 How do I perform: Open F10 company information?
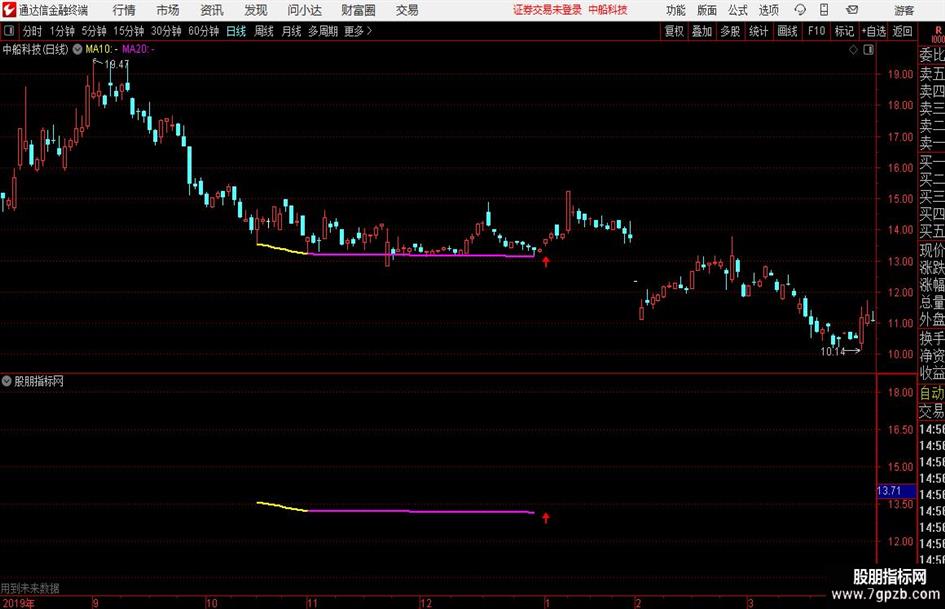pos(817,31)
